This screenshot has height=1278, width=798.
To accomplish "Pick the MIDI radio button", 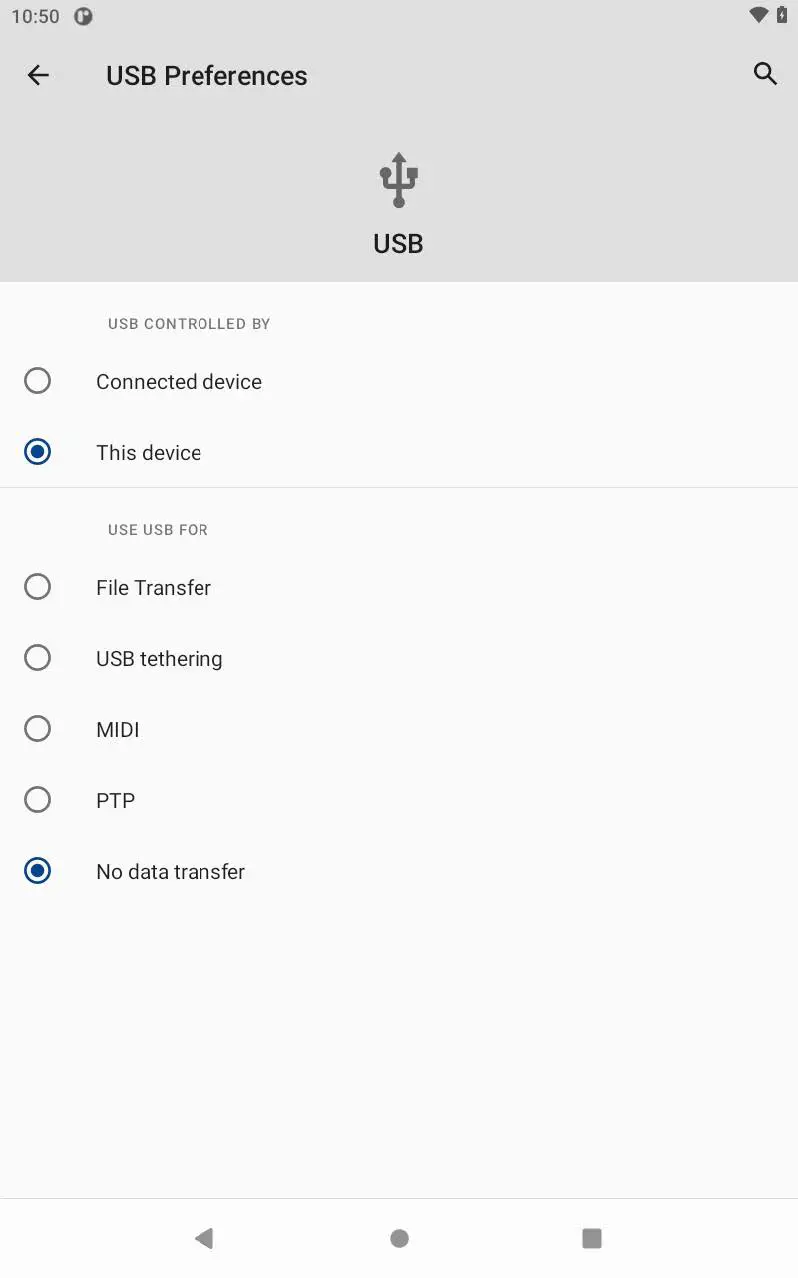I will (x=38, y=729).
